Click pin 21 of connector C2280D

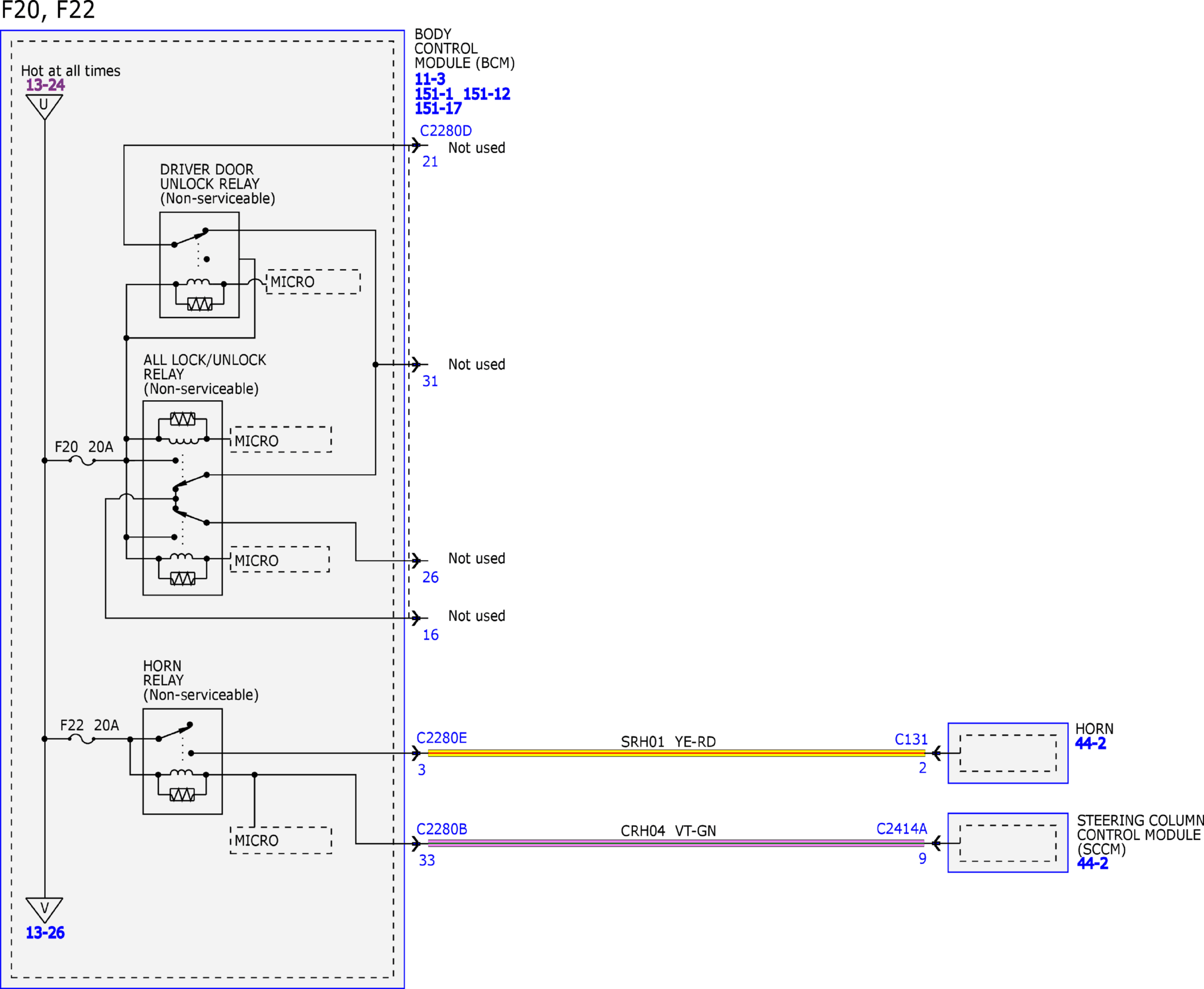click(430, 162)
